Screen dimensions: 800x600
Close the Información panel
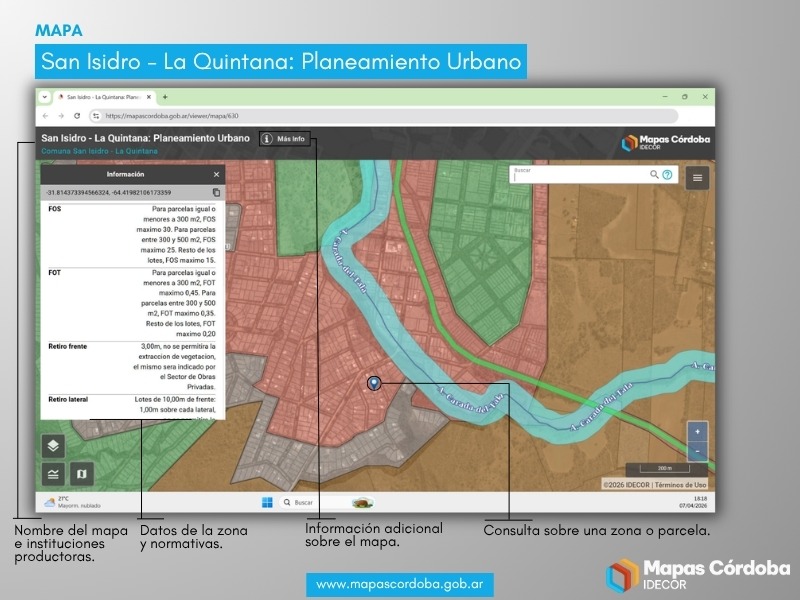pyautogui.click(x=216, y=174)
